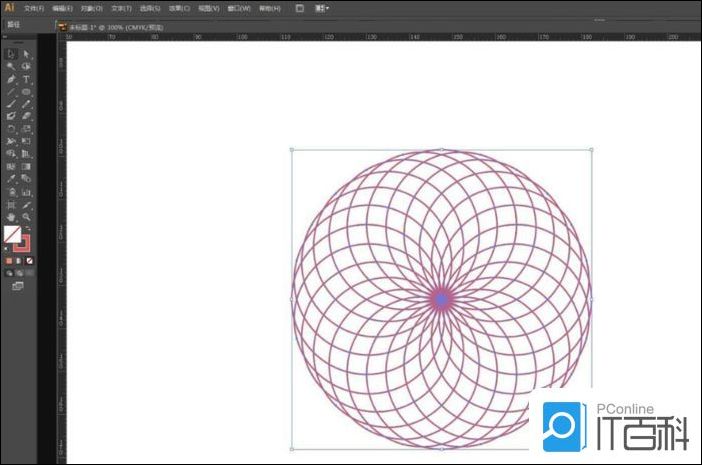The width and height of the screenshot is (702, 465).
Task: Select the Zoom magnifier tool
Action: pos(27,216)
